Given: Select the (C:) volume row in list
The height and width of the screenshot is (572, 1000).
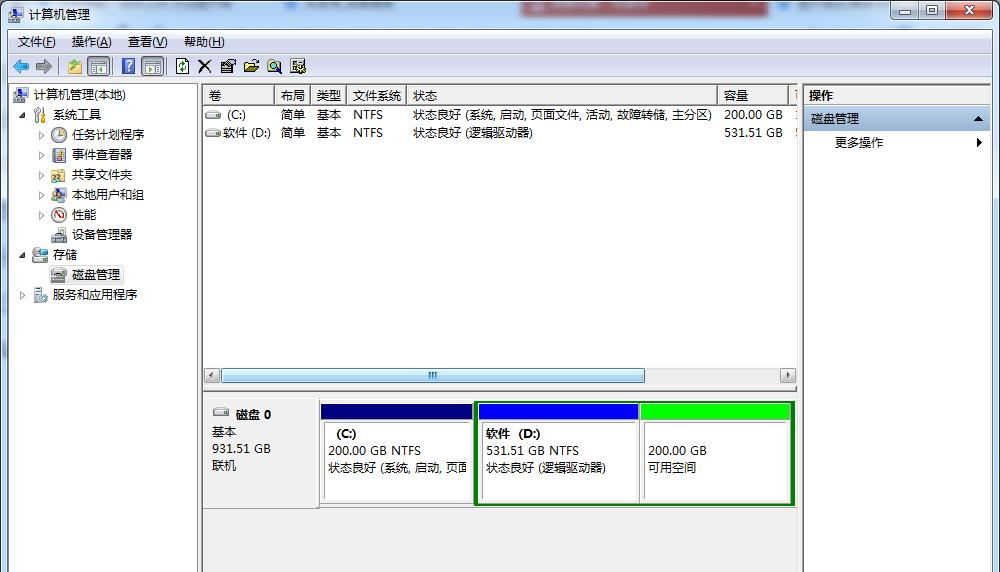Looking at the screenshot, I should (x=500, y=115).
